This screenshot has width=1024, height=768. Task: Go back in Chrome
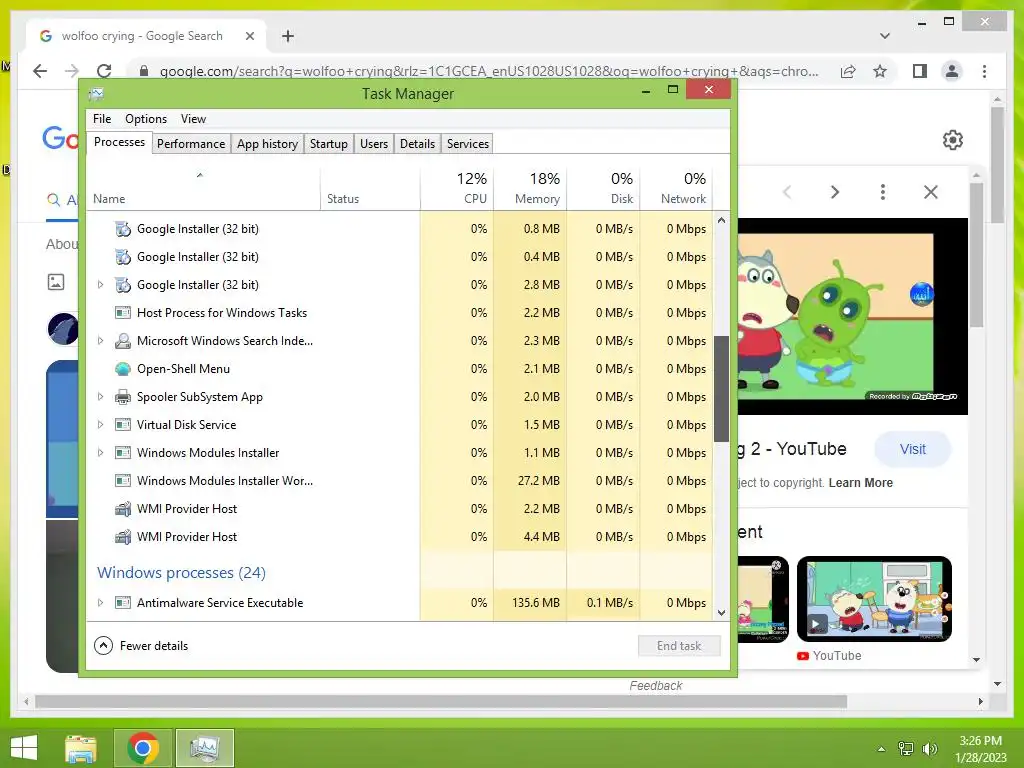tap(40, 71)
